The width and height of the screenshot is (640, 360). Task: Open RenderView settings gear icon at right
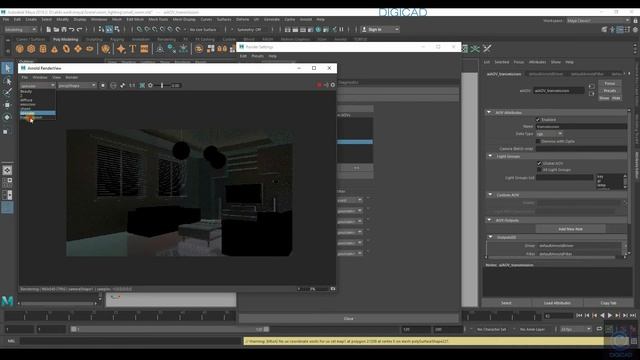tap(333, 85)
